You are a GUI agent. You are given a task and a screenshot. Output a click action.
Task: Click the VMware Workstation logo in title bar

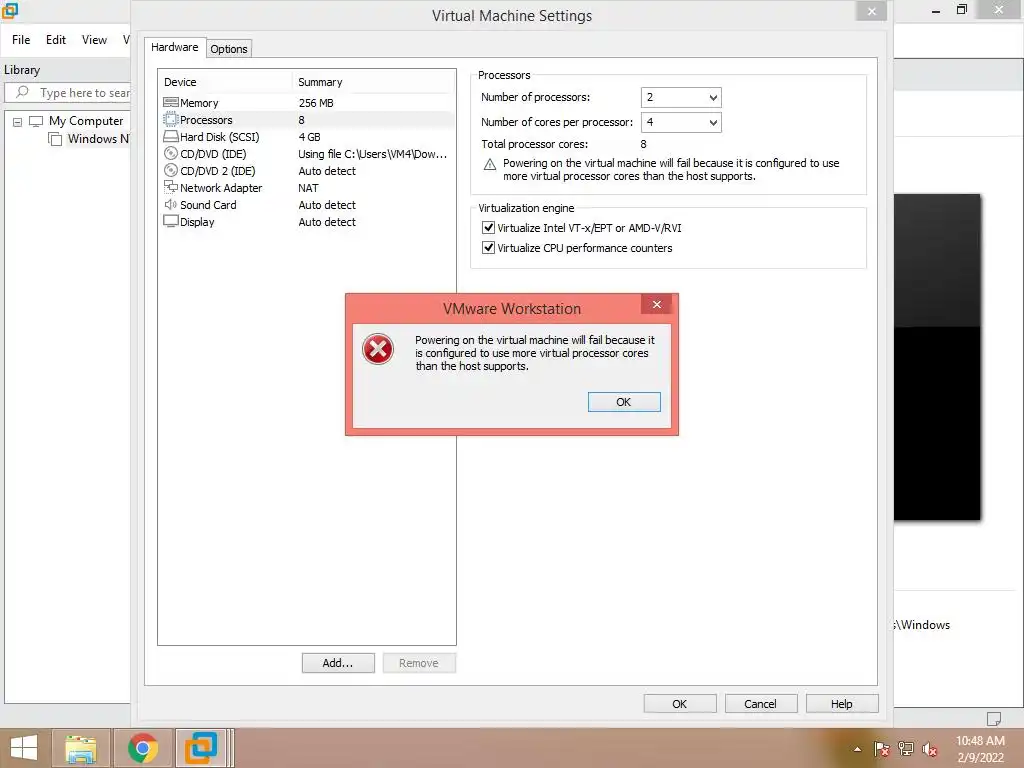(x=10, y=10)
